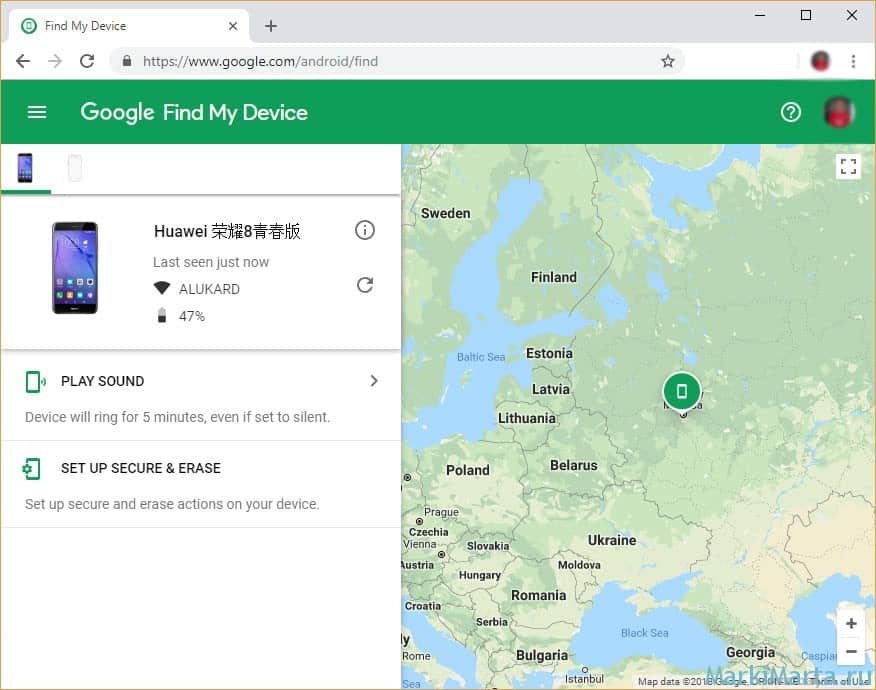Screen dimensions: 876x690
Task: Open the device info icon
Action: click(365, 231)
